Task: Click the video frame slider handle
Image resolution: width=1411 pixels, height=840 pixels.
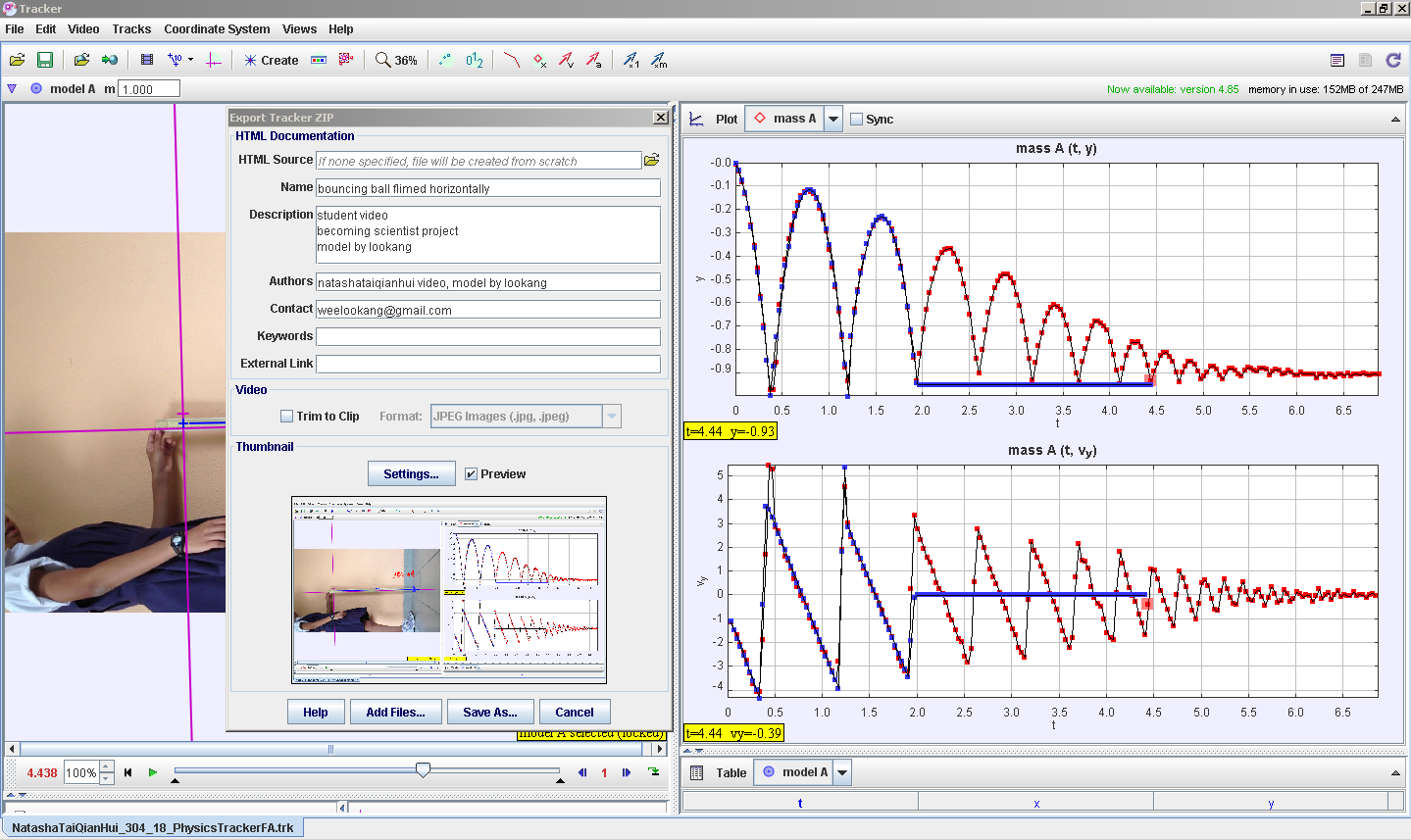Action: (423, 770)
